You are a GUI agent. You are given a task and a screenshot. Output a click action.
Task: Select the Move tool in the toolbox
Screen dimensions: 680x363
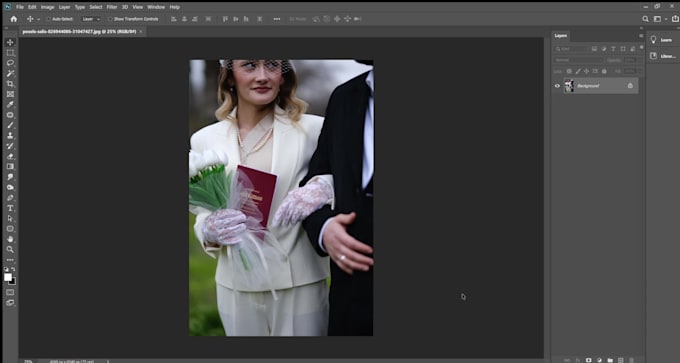tap(10, 42)
